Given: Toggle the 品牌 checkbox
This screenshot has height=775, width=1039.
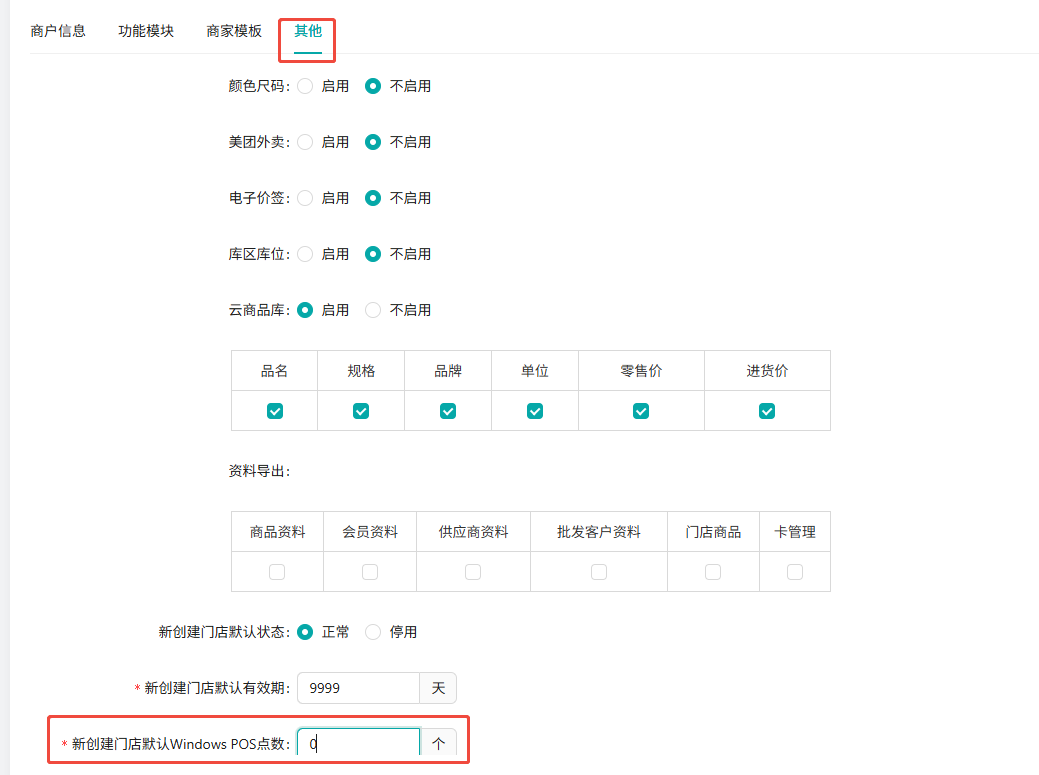Looking at the screenshot, I should pos(448,411).
